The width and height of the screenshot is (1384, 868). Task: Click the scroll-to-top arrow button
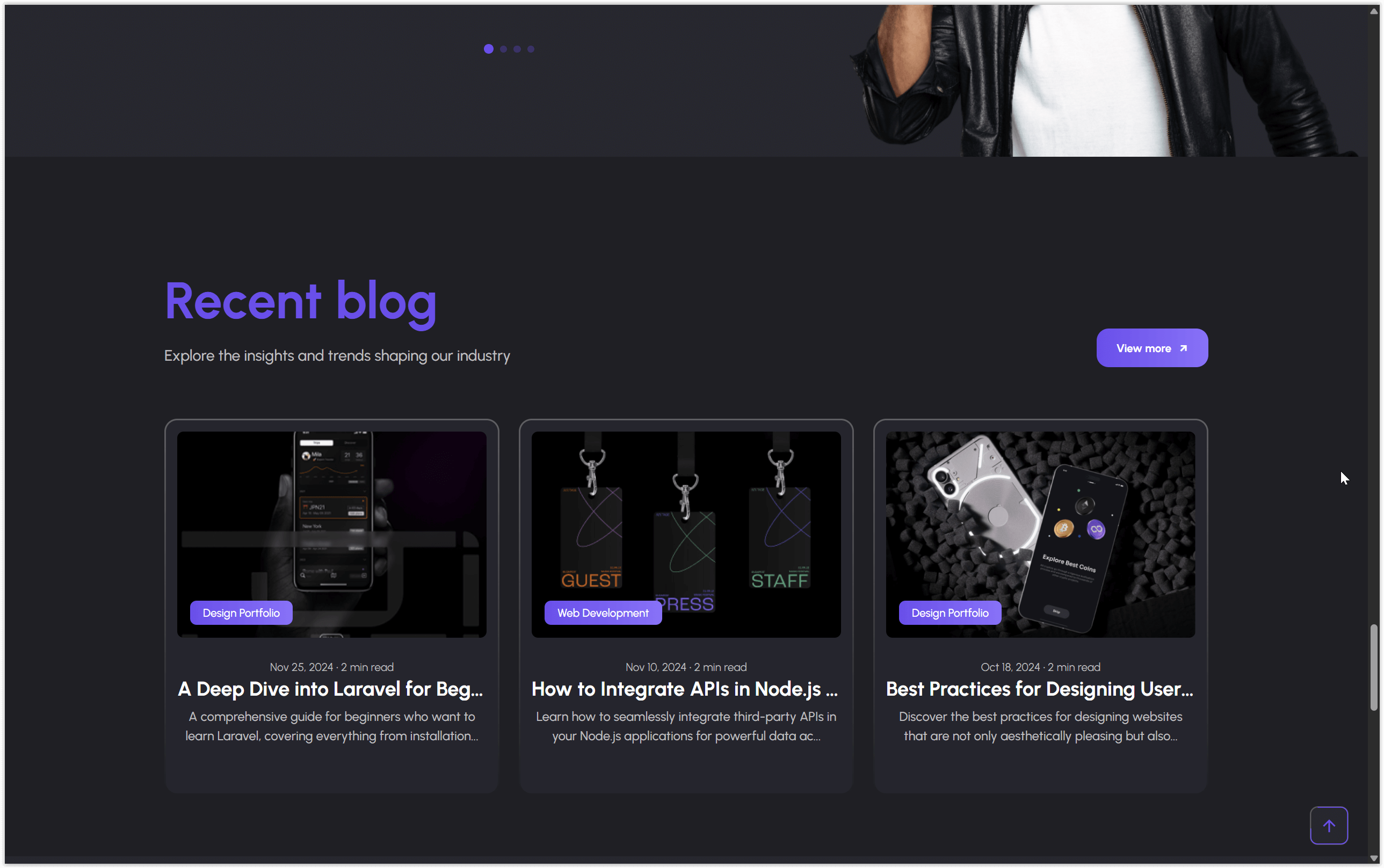pos(1328,825)
